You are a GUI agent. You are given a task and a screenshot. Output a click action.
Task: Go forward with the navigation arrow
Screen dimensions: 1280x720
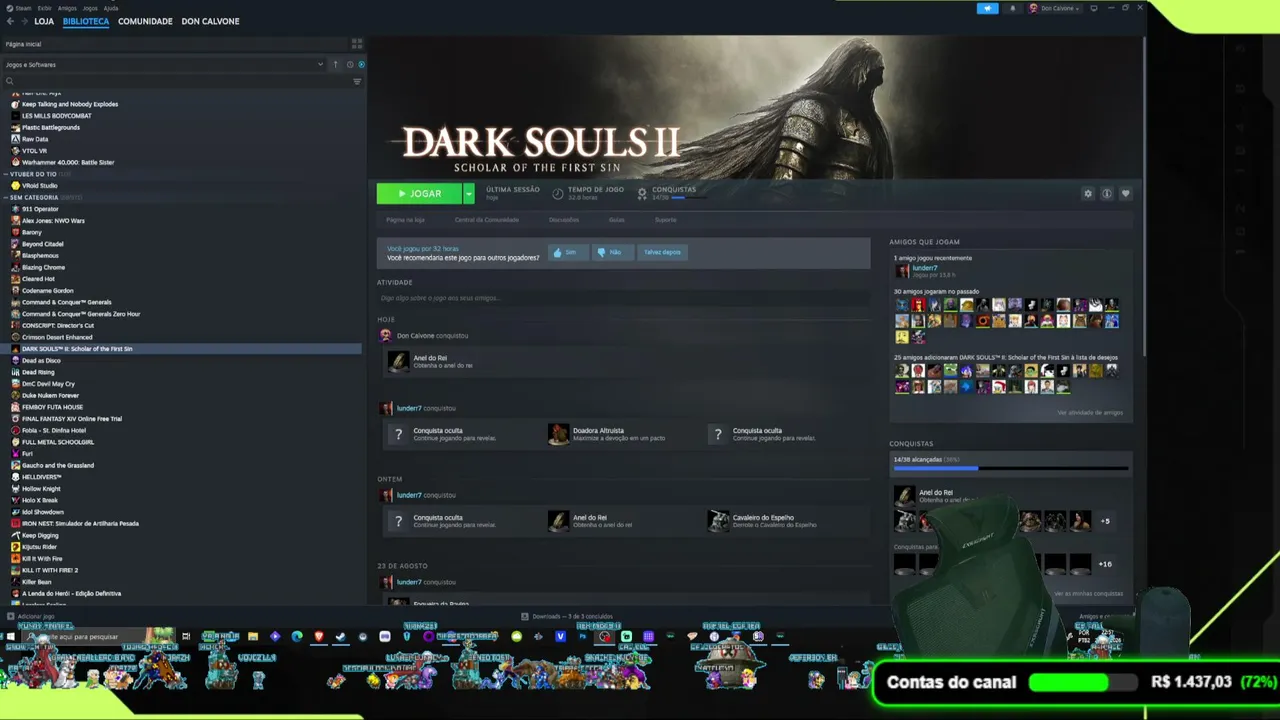(x=24, y=21)
